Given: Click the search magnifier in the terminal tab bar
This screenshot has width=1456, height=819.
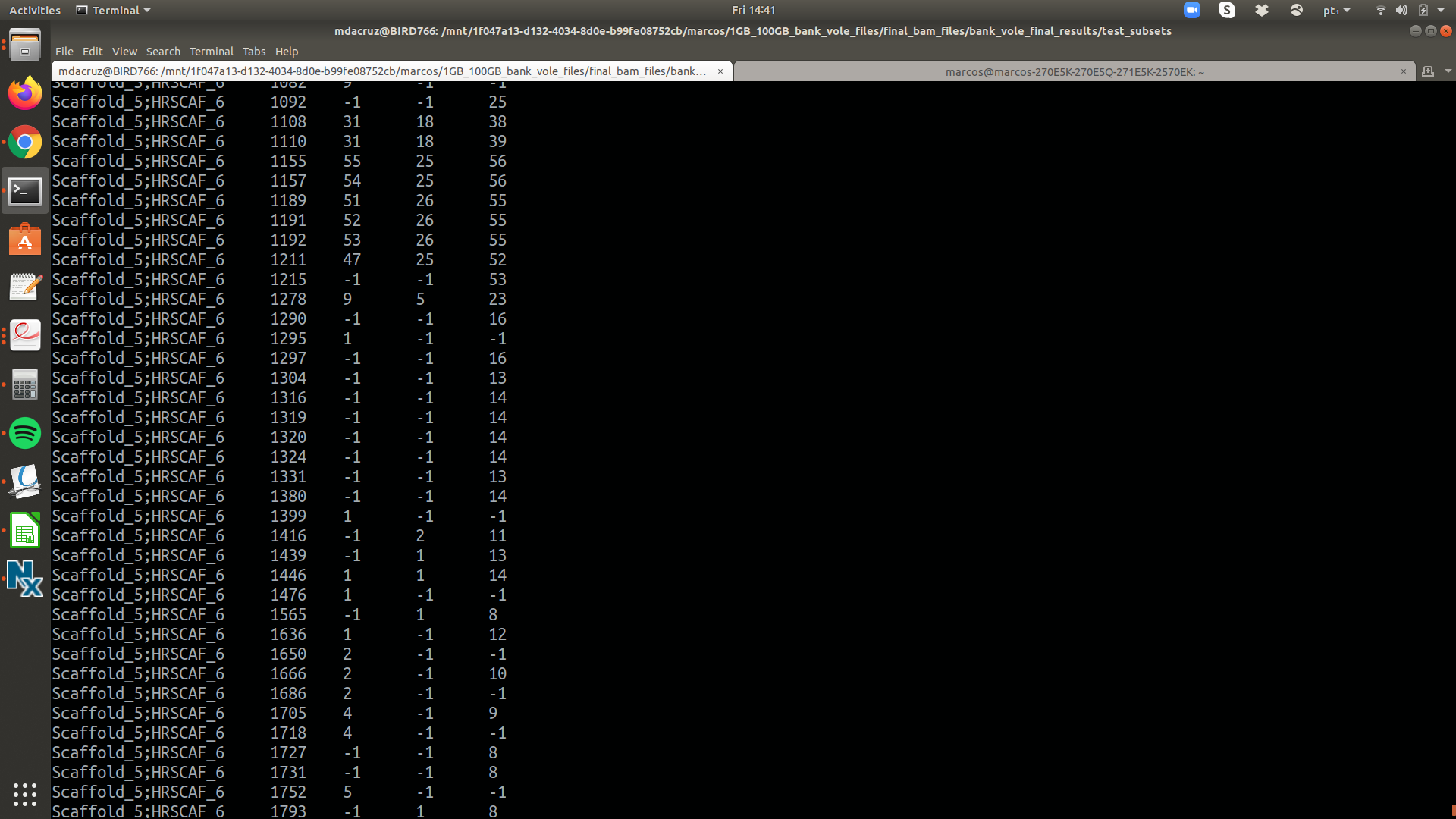Looking at the screenshot, I should click(x=1428, y=71).
